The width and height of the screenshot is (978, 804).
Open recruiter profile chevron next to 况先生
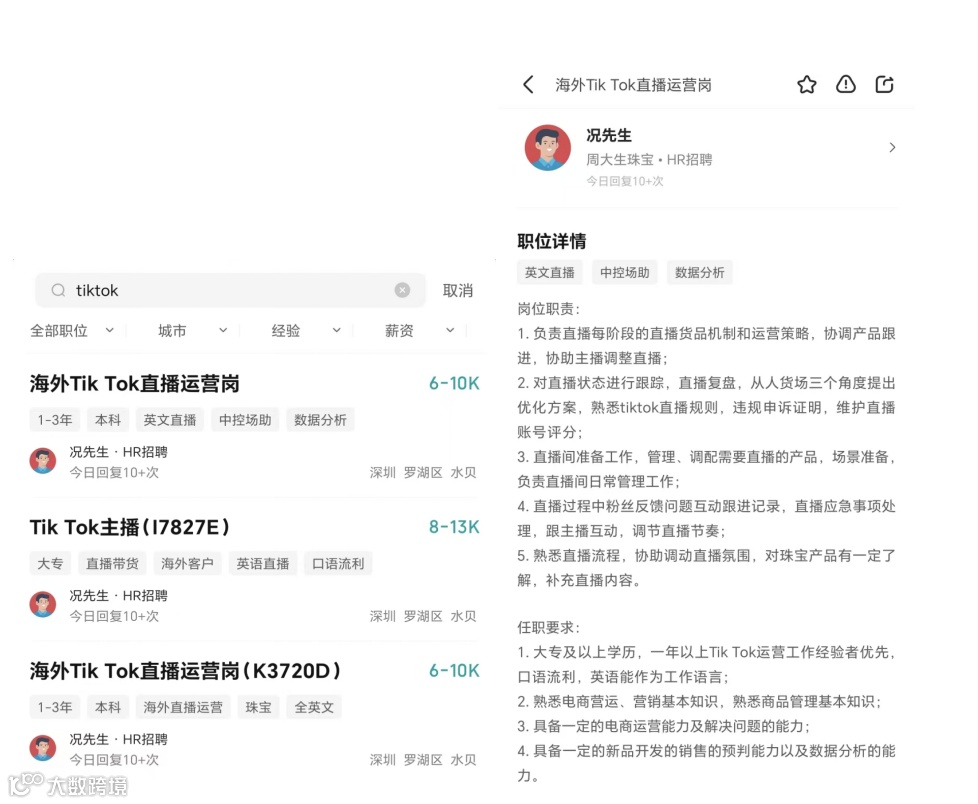tap(892, 147)
